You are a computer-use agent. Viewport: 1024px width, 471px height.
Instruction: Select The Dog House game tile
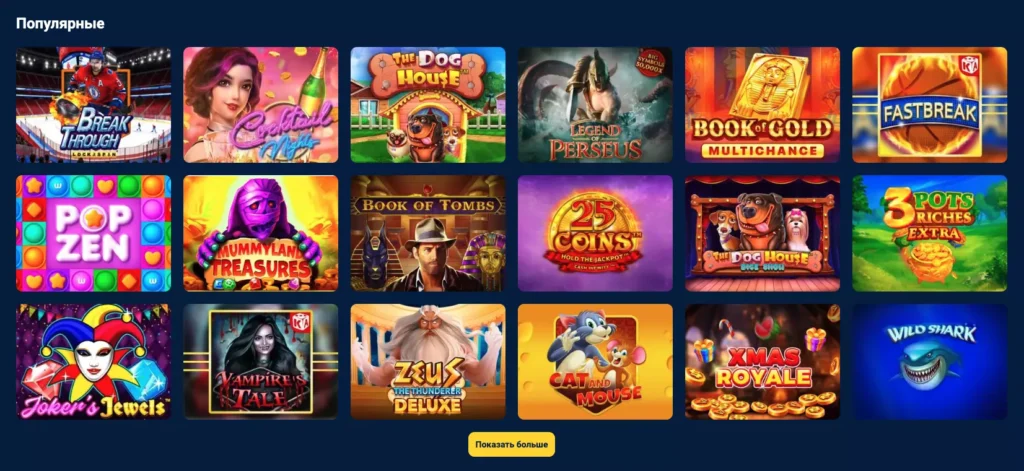pos(428,105)
